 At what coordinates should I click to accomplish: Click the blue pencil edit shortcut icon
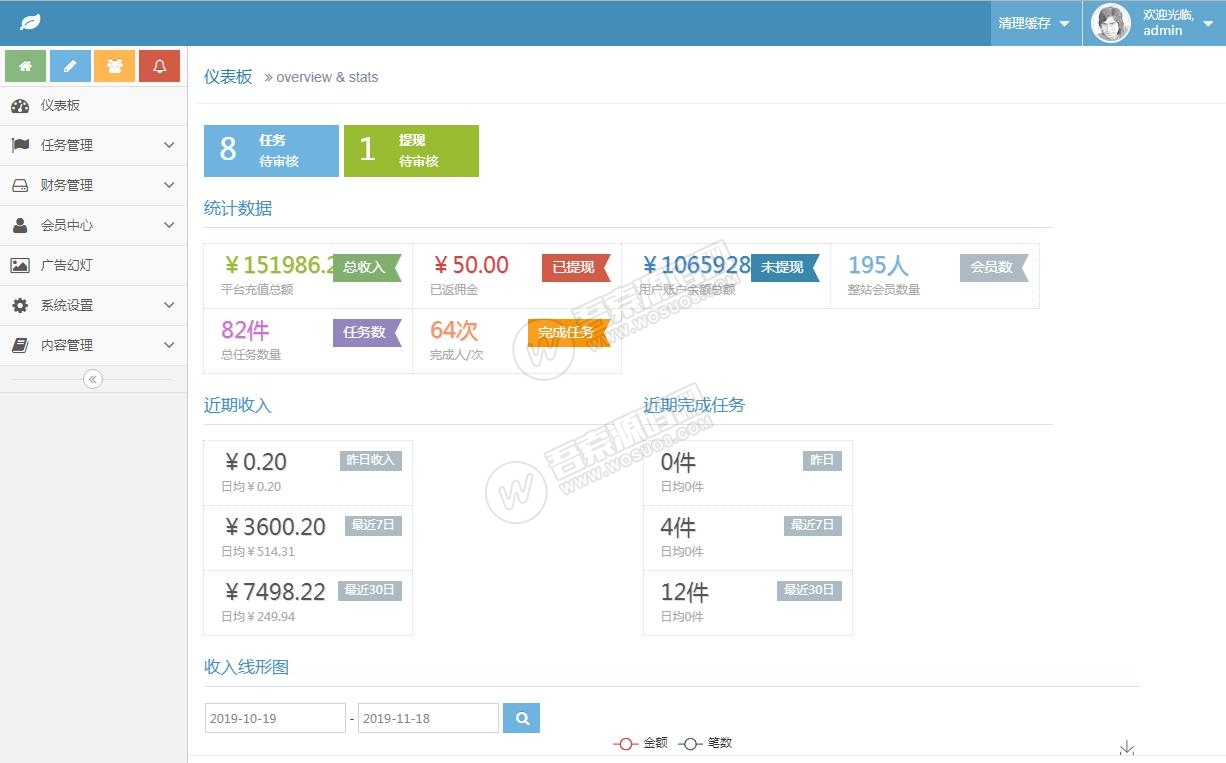pos(70,66)
